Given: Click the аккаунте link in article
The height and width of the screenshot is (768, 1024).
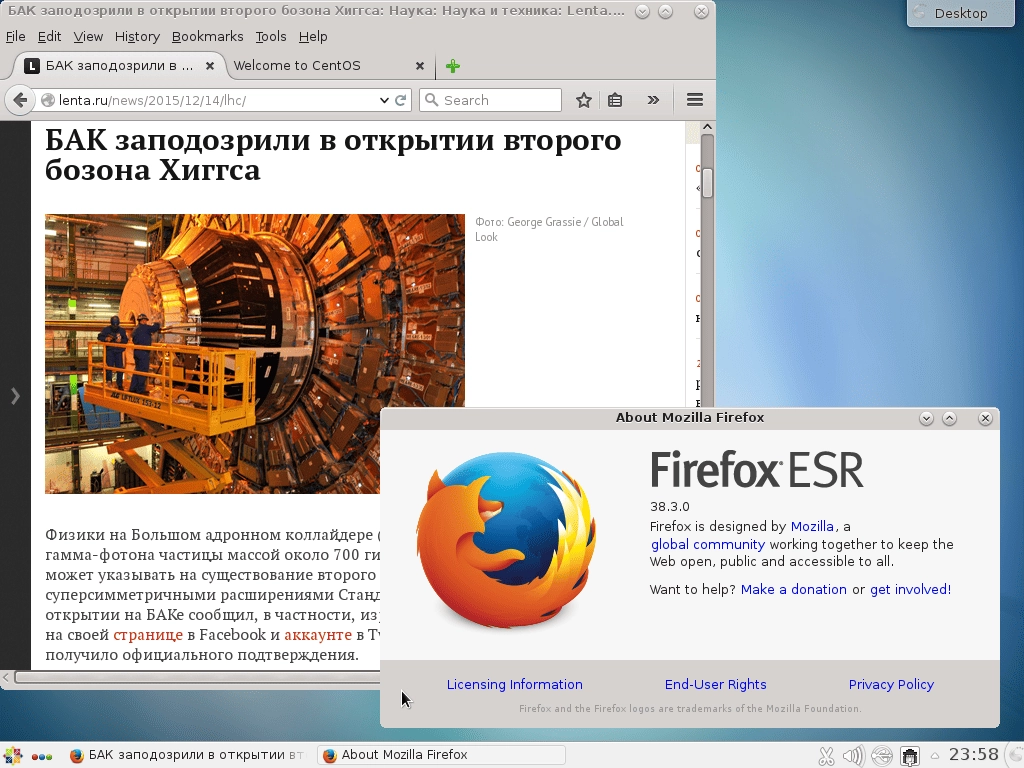Looking at the screenshot, I should pos(318,635).
